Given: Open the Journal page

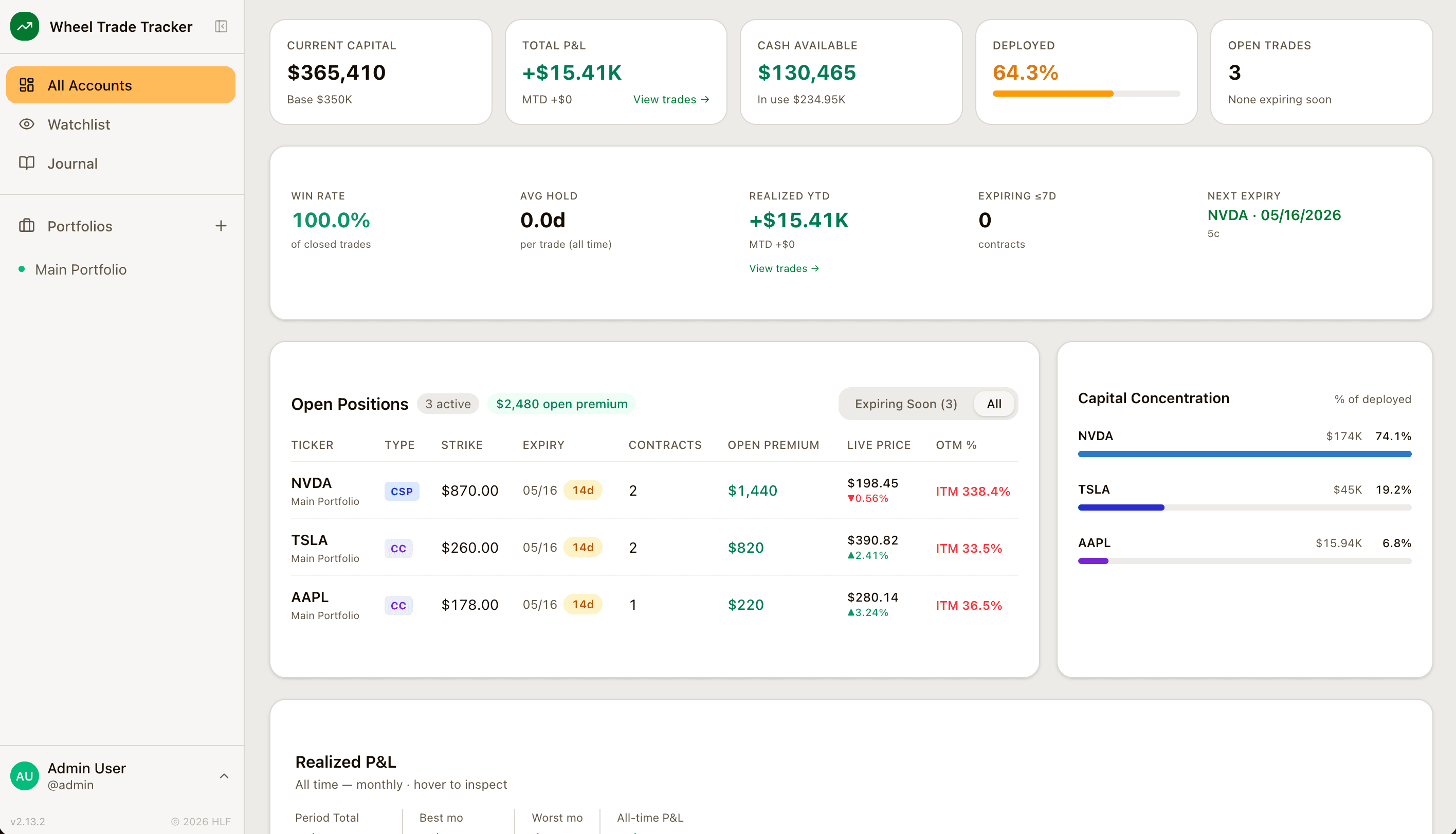Looking at the screenshot, I should (121, 163).
